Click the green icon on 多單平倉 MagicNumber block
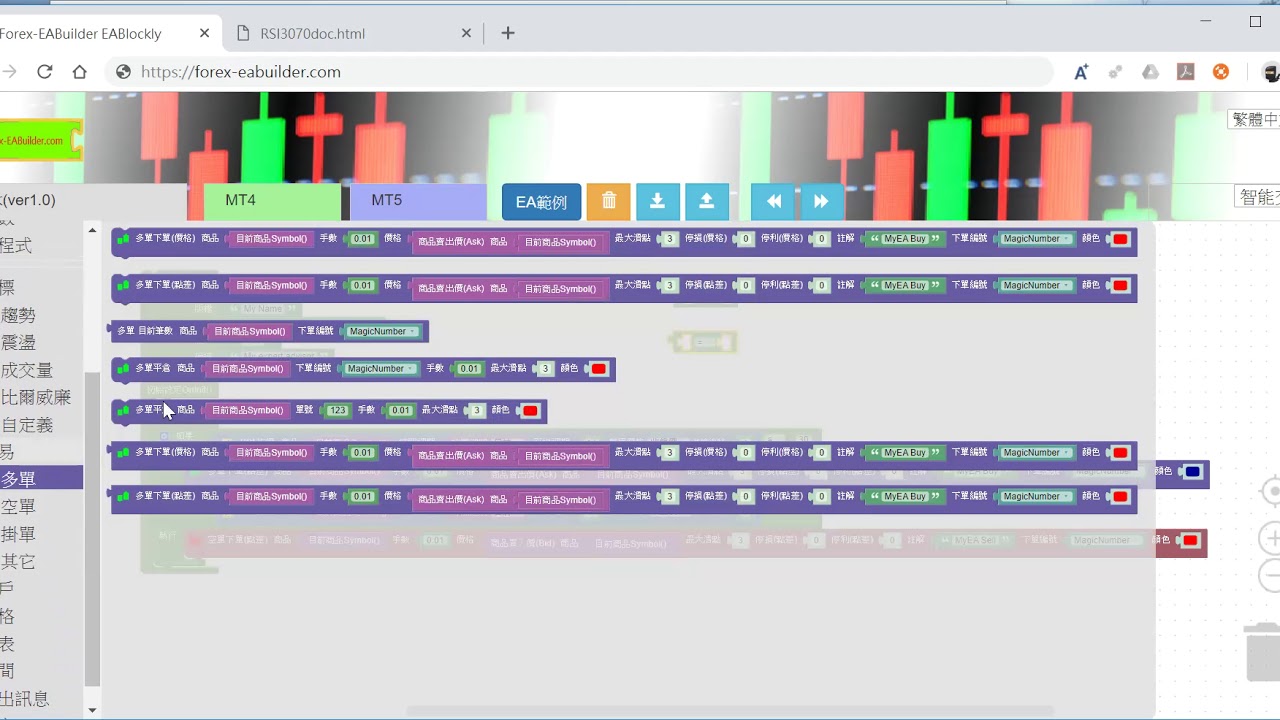The image size is (1280, 720). point(123,368)
